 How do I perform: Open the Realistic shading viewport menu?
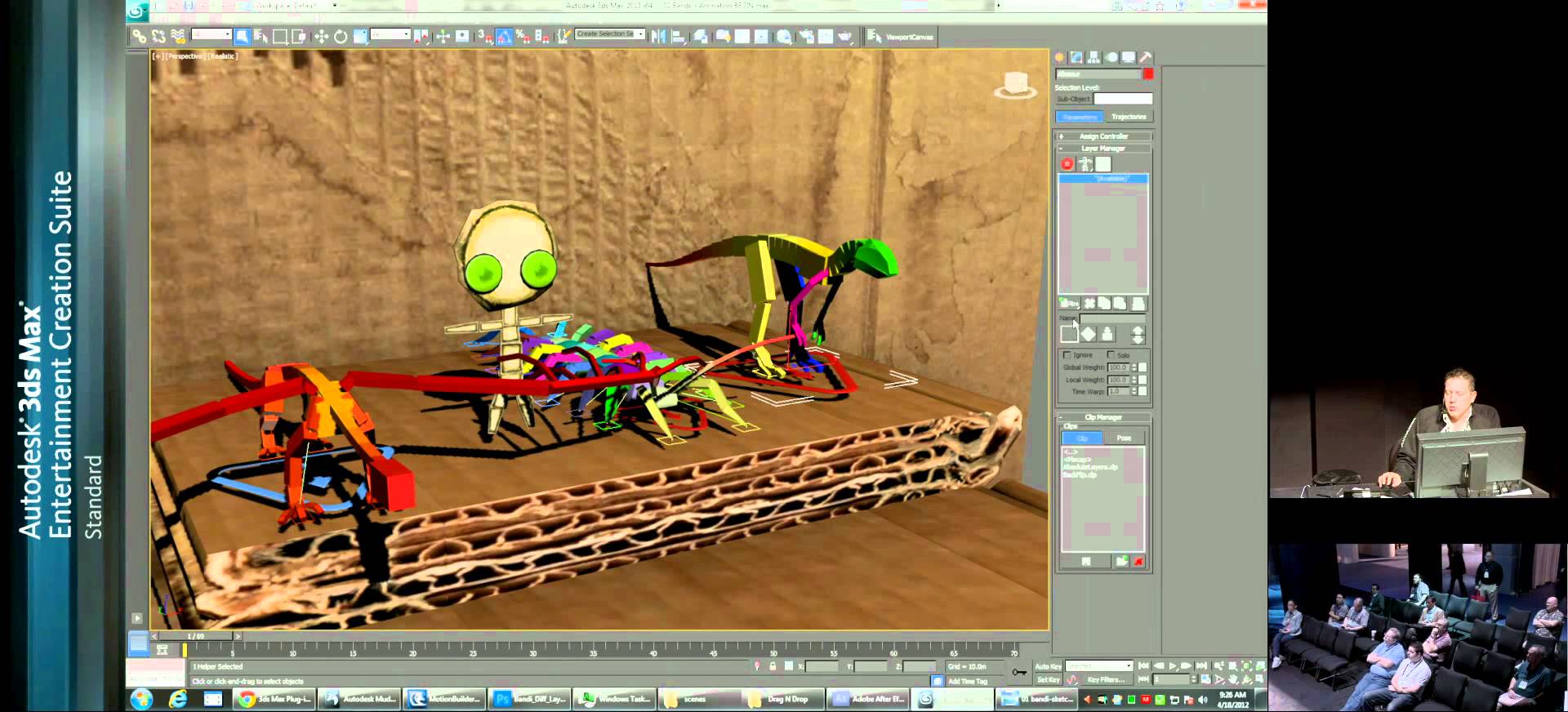tap(222, 56)
